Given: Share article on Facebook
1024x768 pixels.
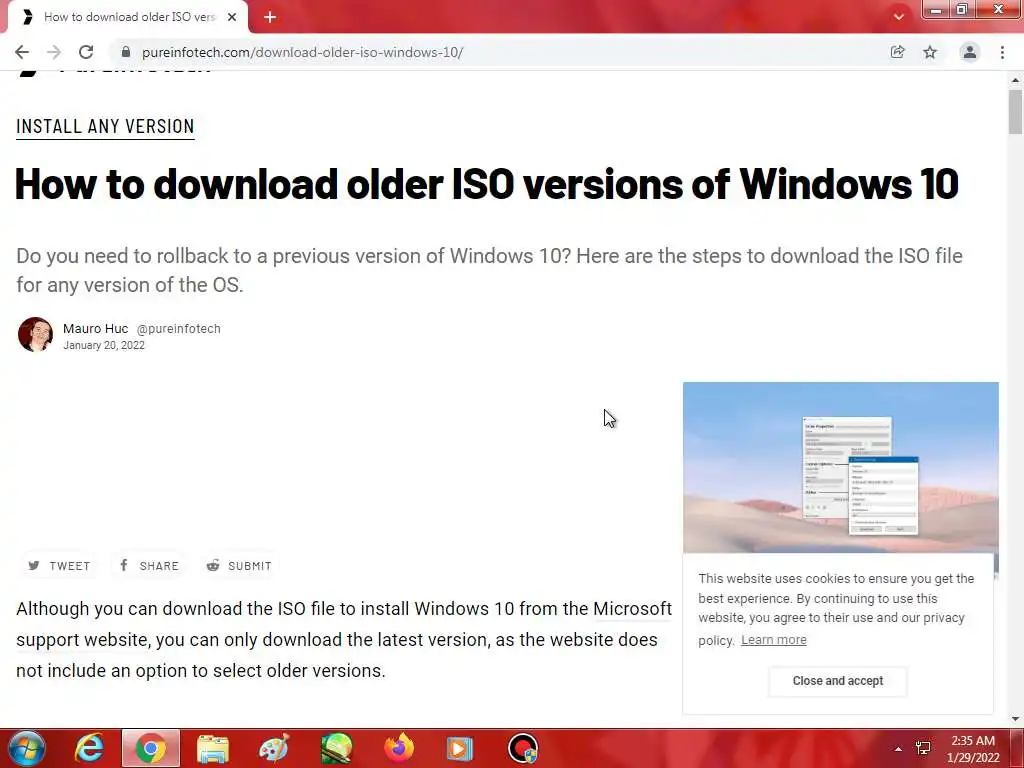Looking at the screenshot, I should tap(150, 566).
